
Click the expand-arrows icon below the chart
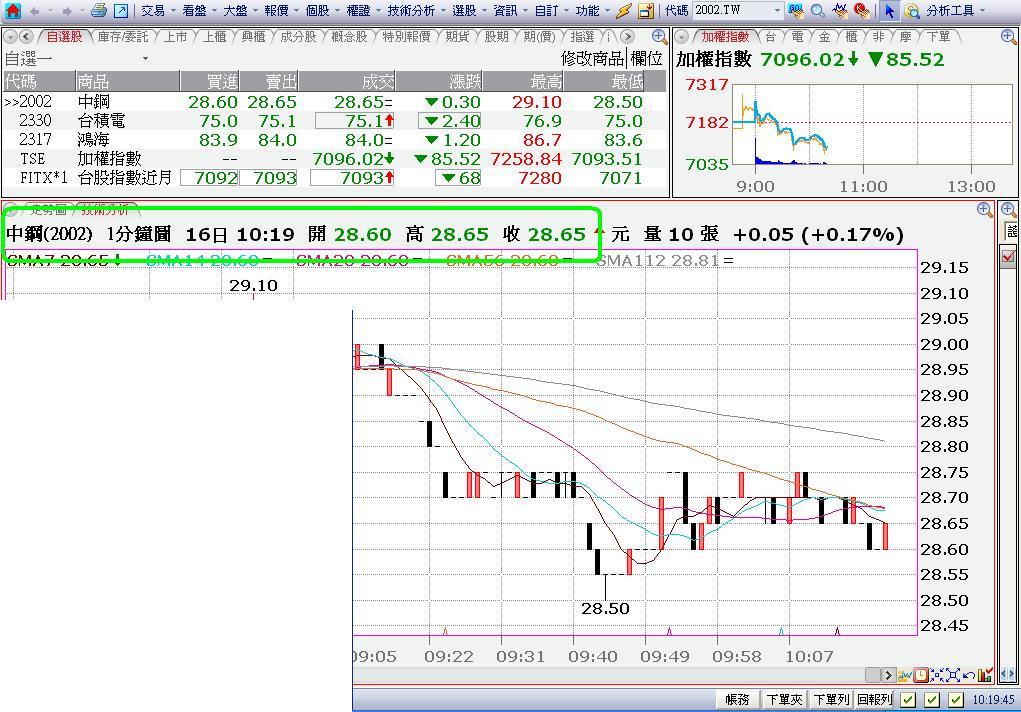952,676
